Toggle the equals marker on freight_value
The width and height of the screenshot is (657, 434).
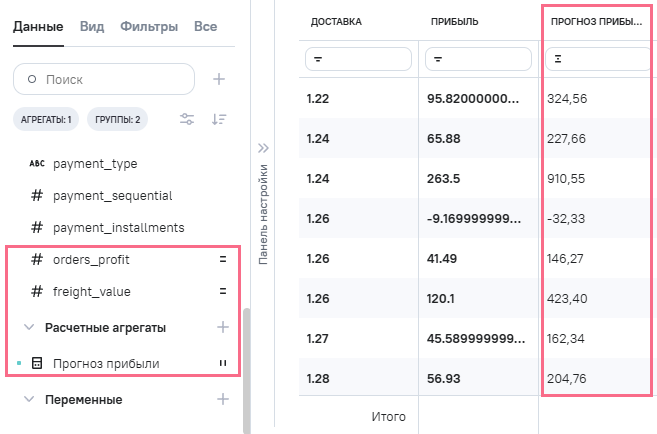point(223,292)
